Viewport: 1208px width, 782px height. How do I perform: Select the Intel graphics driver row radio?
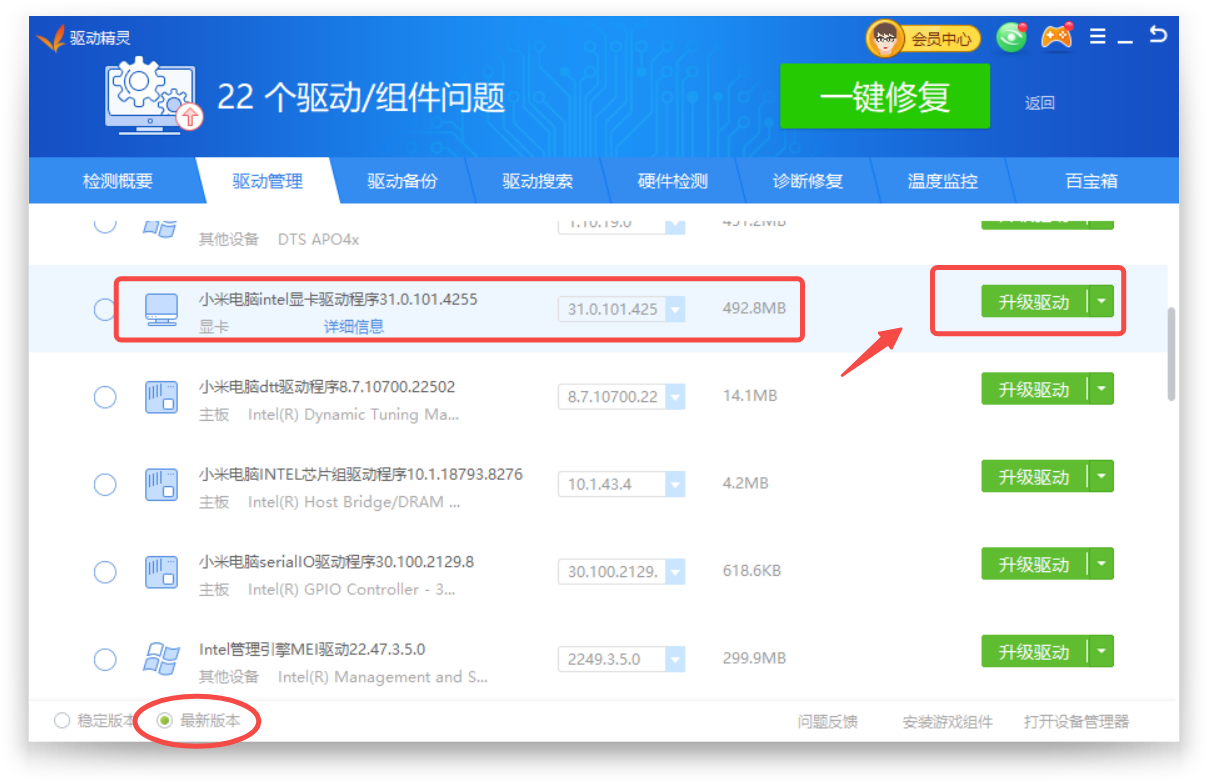click(x=104, y=310)
